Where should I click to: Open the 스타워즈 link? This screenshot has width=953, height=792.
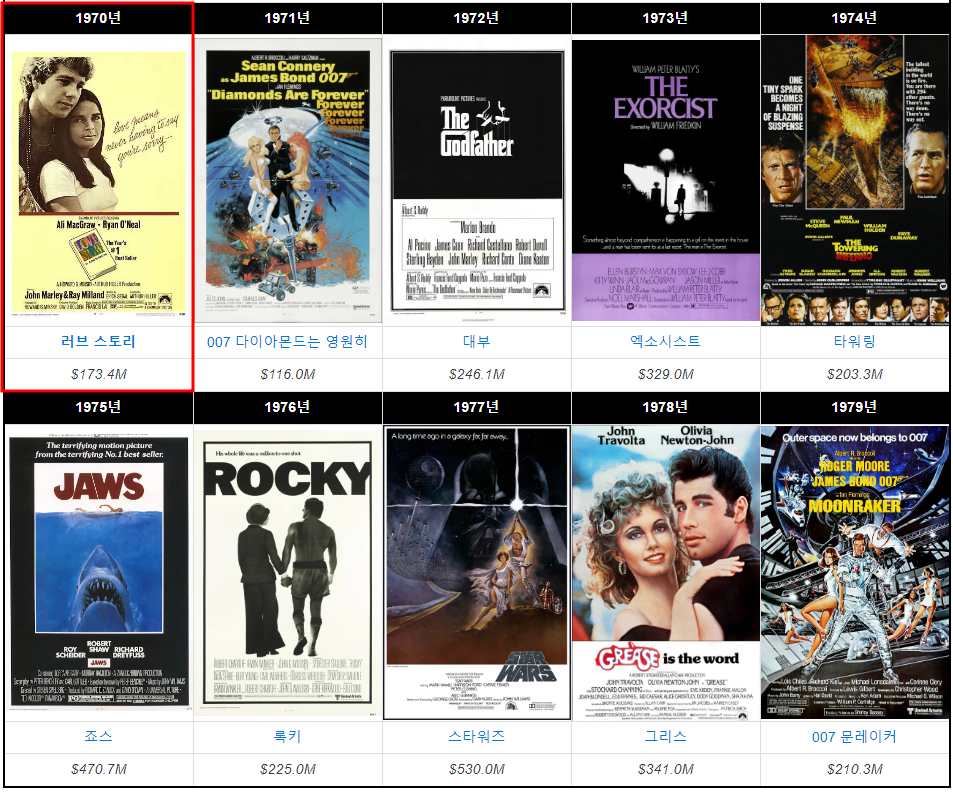click(476, 736)
